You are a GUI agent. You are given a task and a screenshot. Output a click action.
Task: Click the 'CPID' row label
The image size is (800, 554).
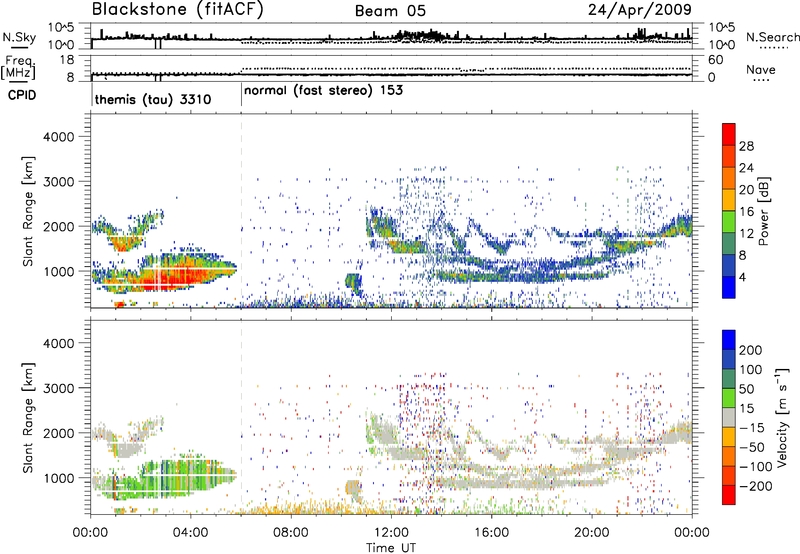tap(22, 95)
